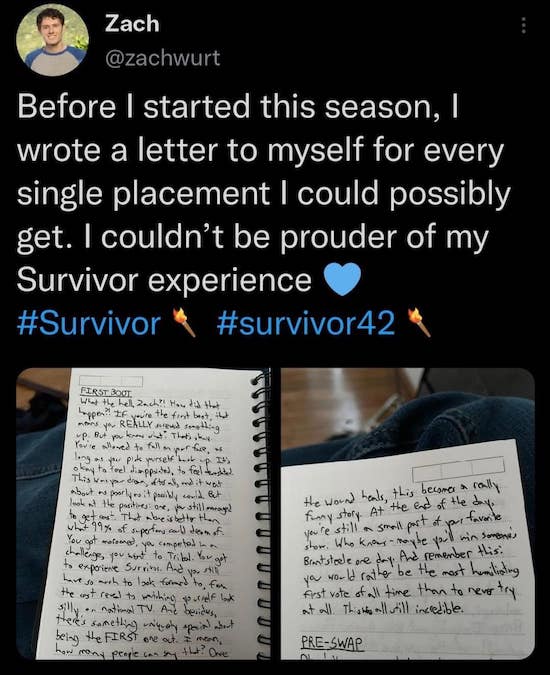The width and height of the screenshot is (550, 675).
Task: Tap the blue heart emoji
Action: click(342, 279)
